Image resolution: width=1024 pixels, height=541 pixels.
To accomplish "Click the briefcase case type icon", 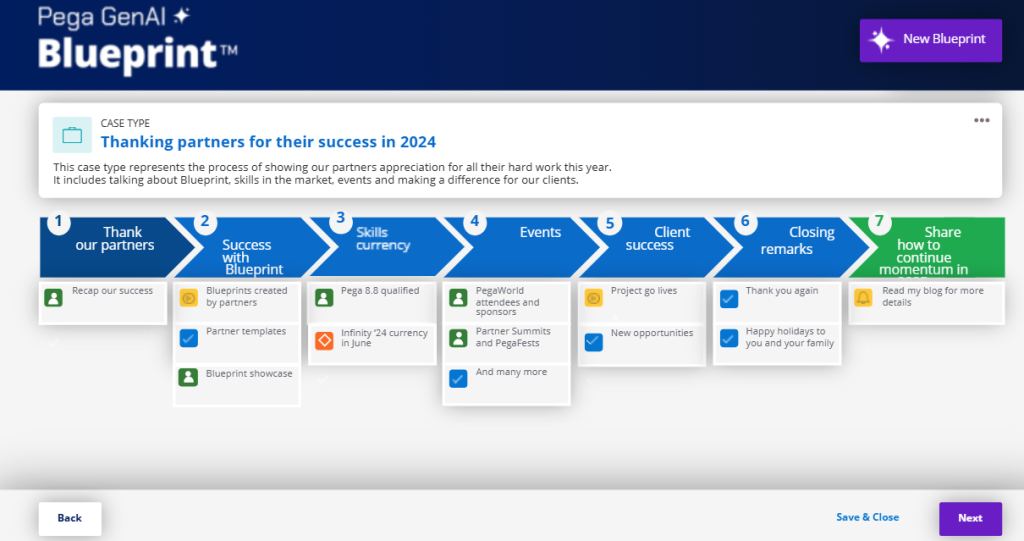I will coord(72,135).
